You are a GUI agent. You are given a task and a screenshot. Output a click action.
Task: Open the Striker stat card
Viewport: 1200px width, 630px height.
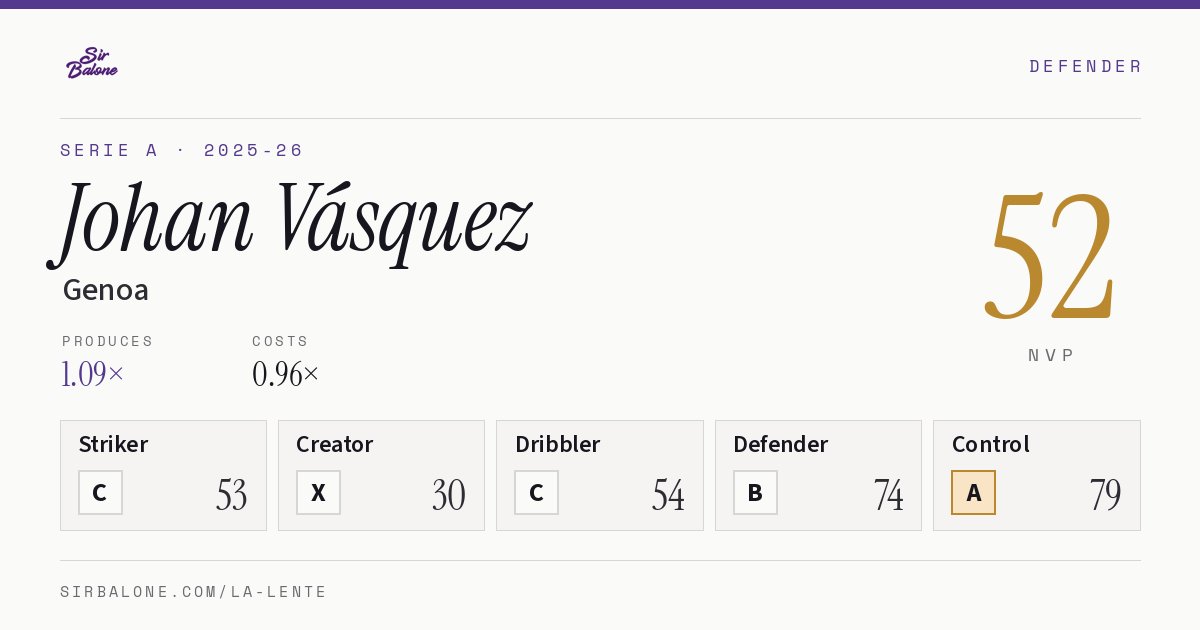coord(163,475)
